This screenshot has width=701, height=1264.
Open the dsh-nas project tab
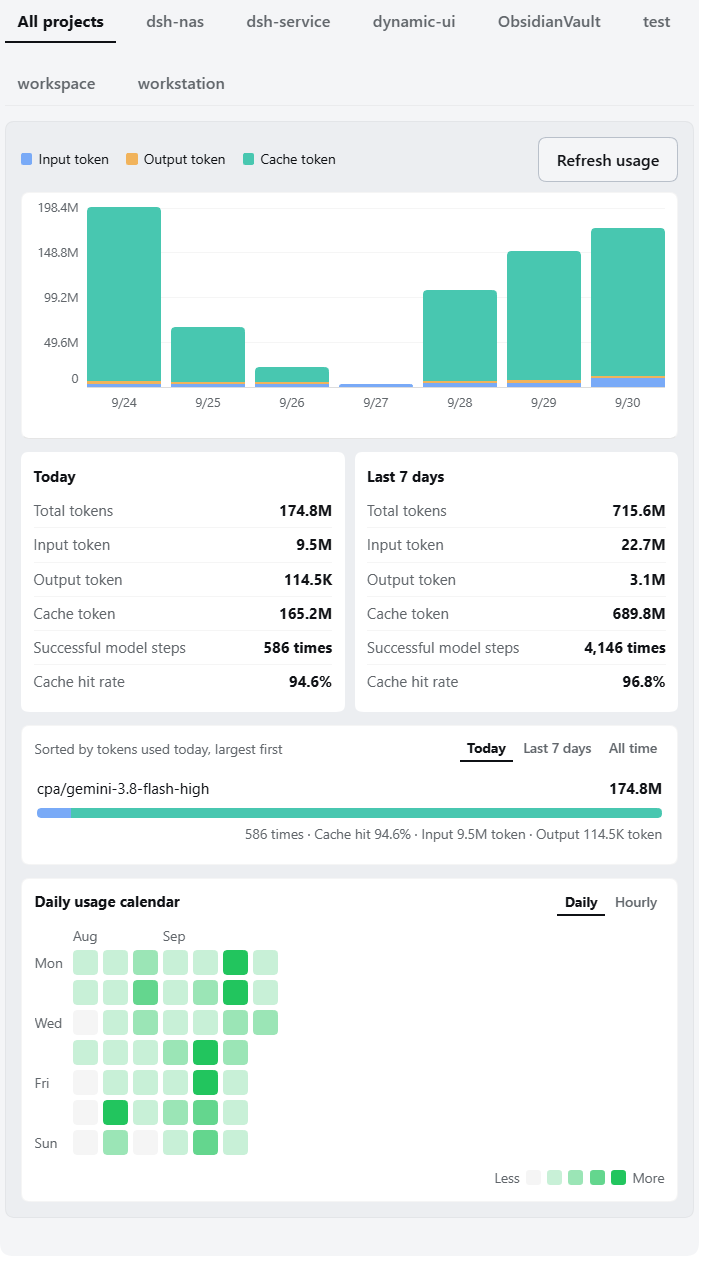[x=175, y=21]
